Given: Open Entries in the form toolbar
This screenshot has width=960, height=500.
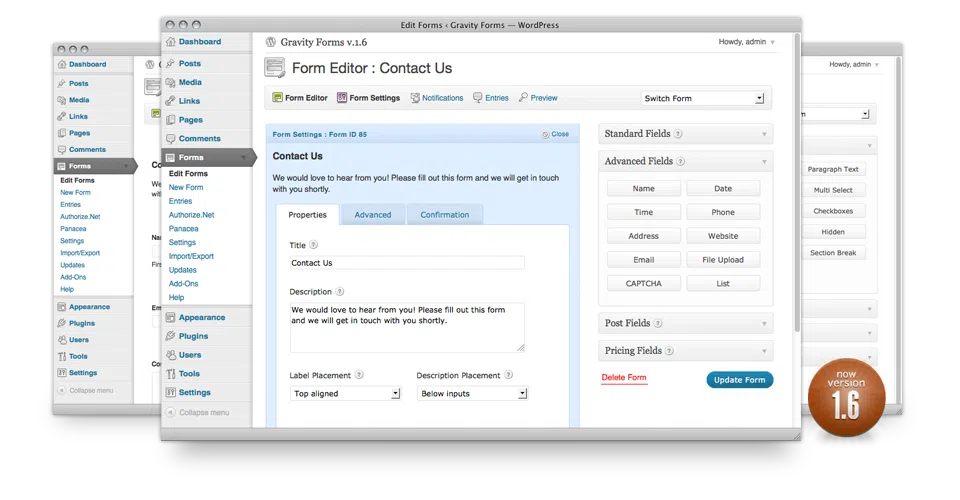Looking at the screenshot, I should (490, 98).
